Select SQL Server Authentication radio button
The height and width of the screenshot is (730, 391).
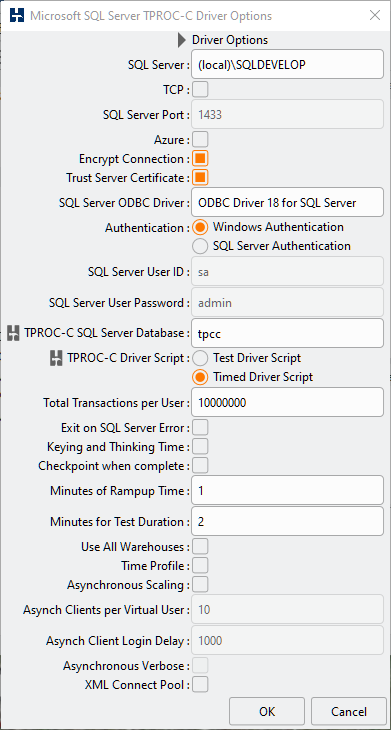point(200,246)
